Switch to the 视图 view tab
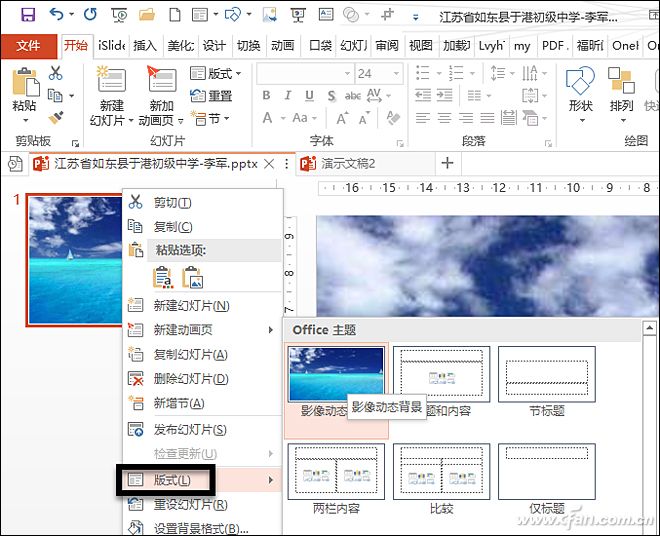 (420, 45)
